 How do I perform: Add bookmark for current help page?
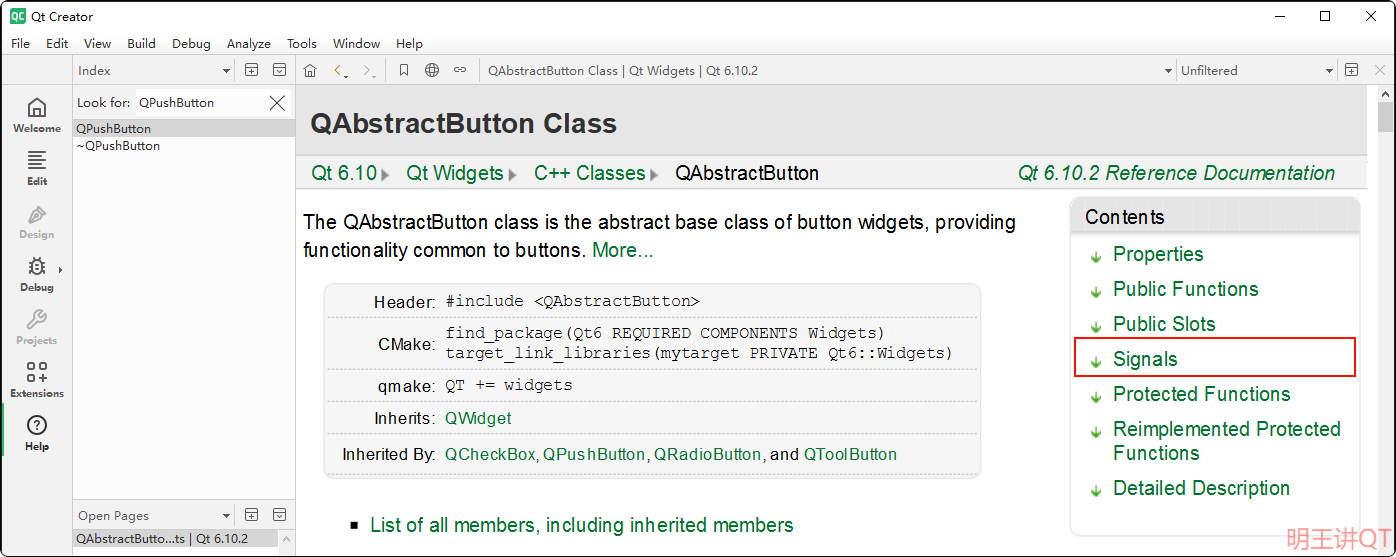(x=404, y=70)
